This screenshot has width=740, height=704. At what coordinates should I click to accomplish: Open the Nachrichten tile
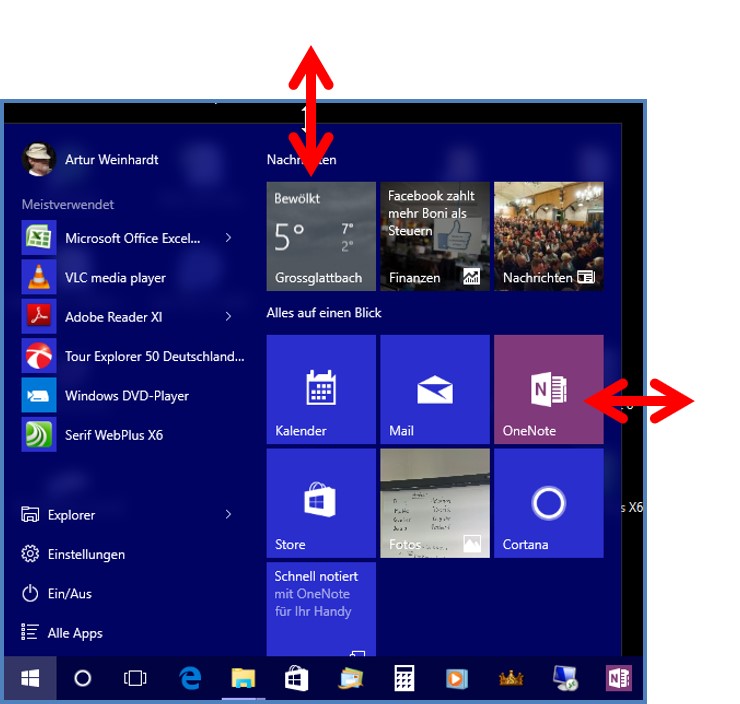pos(548,236)
